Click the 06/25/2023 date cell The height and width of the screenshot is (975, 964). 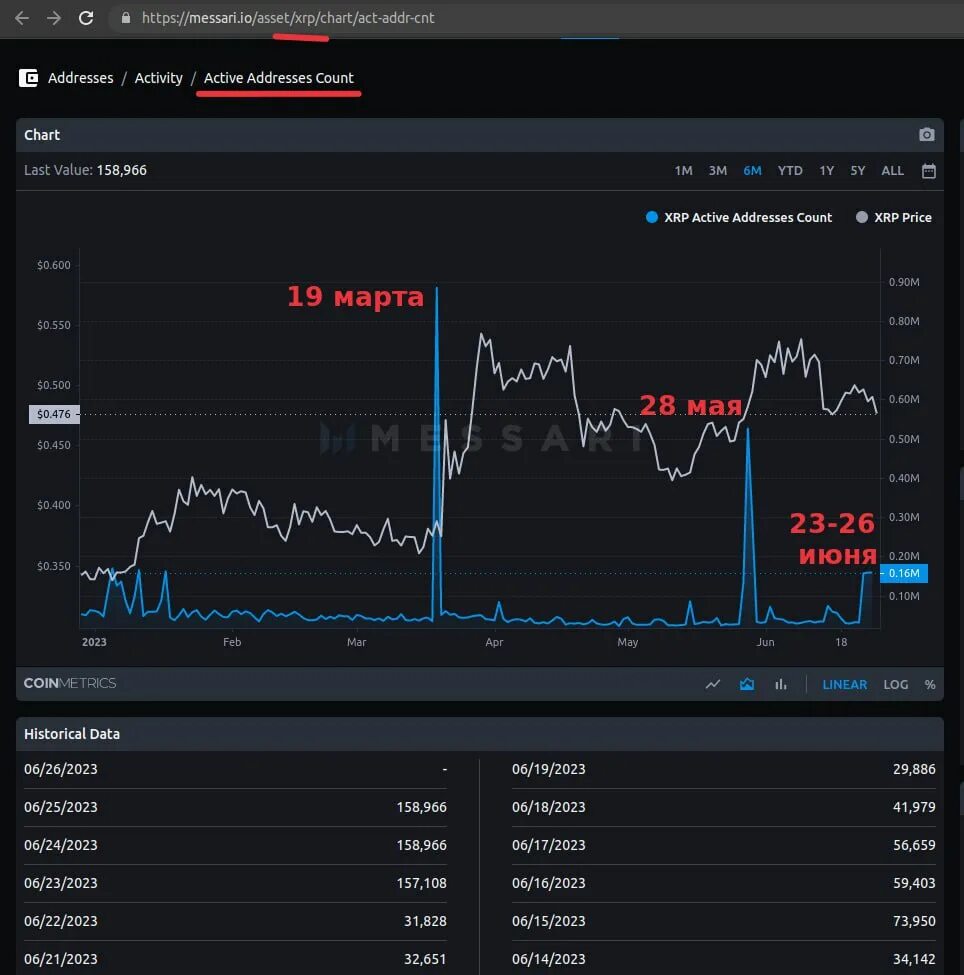[61, 807]
